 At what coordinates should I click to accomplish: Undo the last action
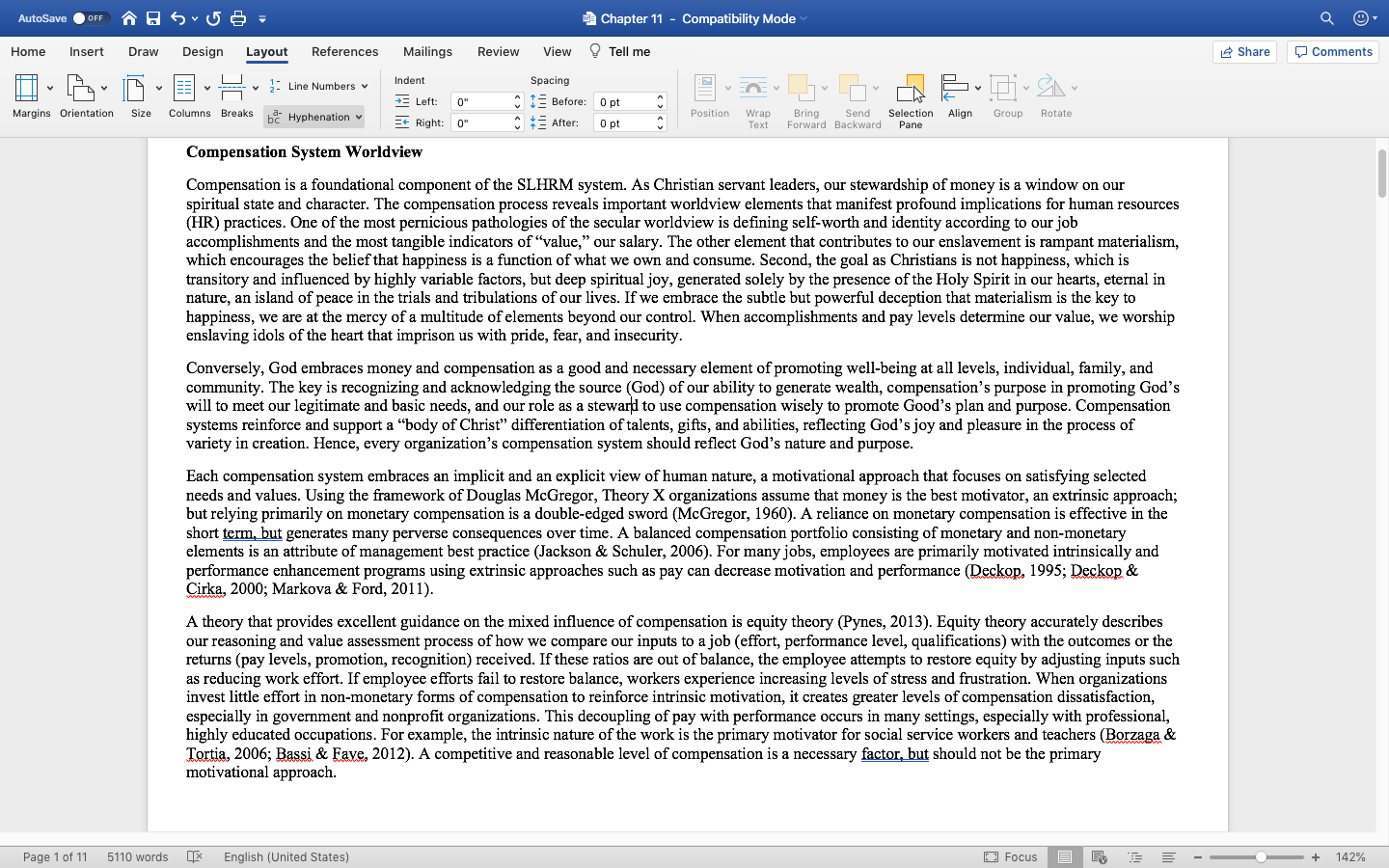coord(177,18)
